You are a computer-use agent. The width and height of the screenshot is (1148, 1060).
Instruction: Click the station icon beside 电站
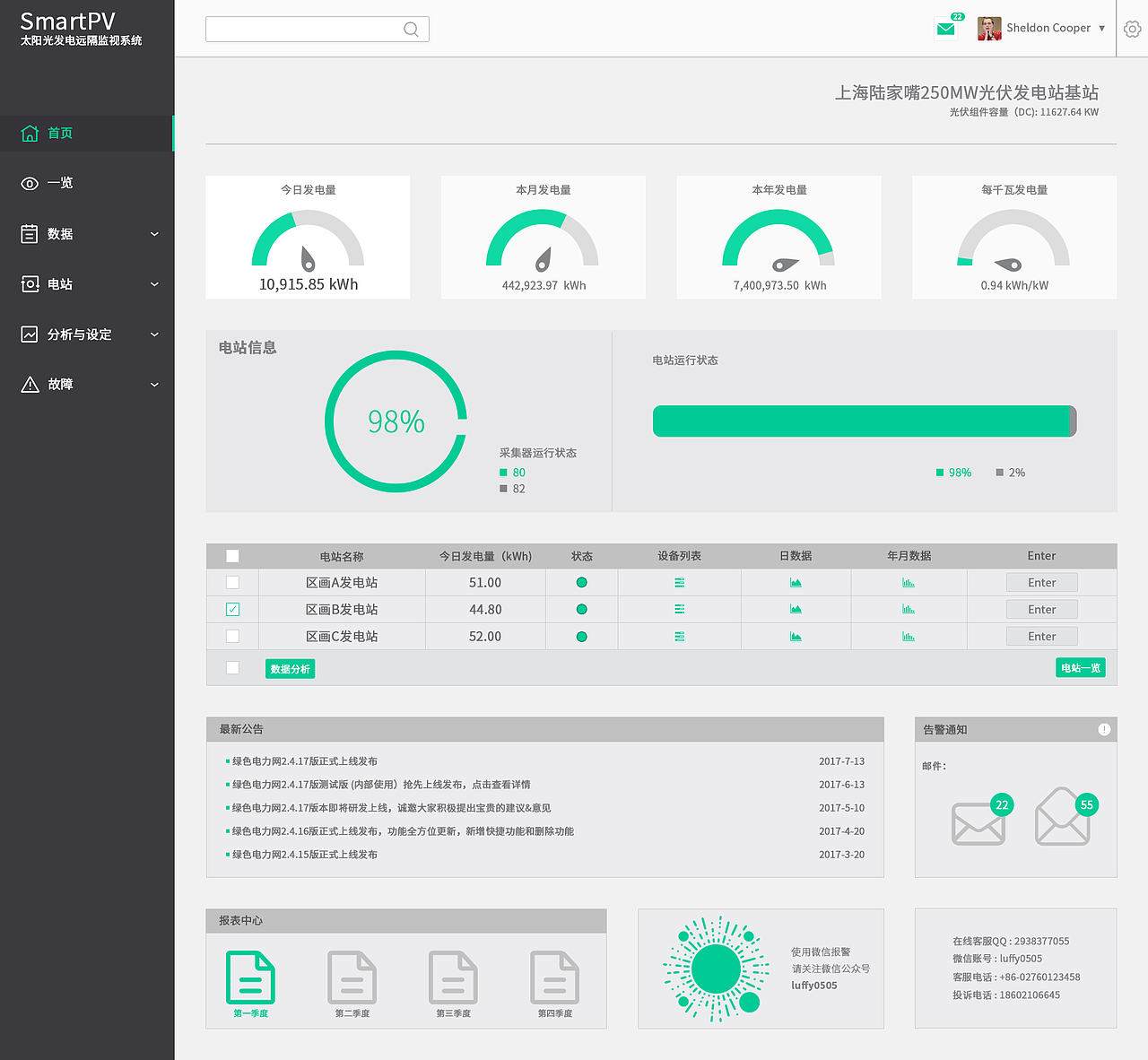(x=30, y=284)
